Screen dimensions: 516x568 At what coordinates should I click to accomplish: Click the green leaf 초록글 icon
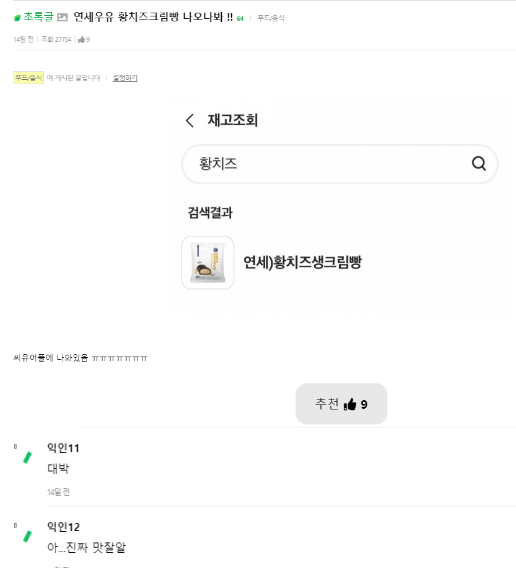coord(17,18)
